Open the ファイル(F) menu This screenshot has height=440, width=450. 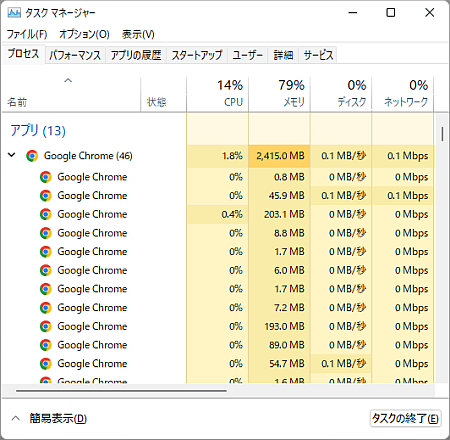pos(27,34)
